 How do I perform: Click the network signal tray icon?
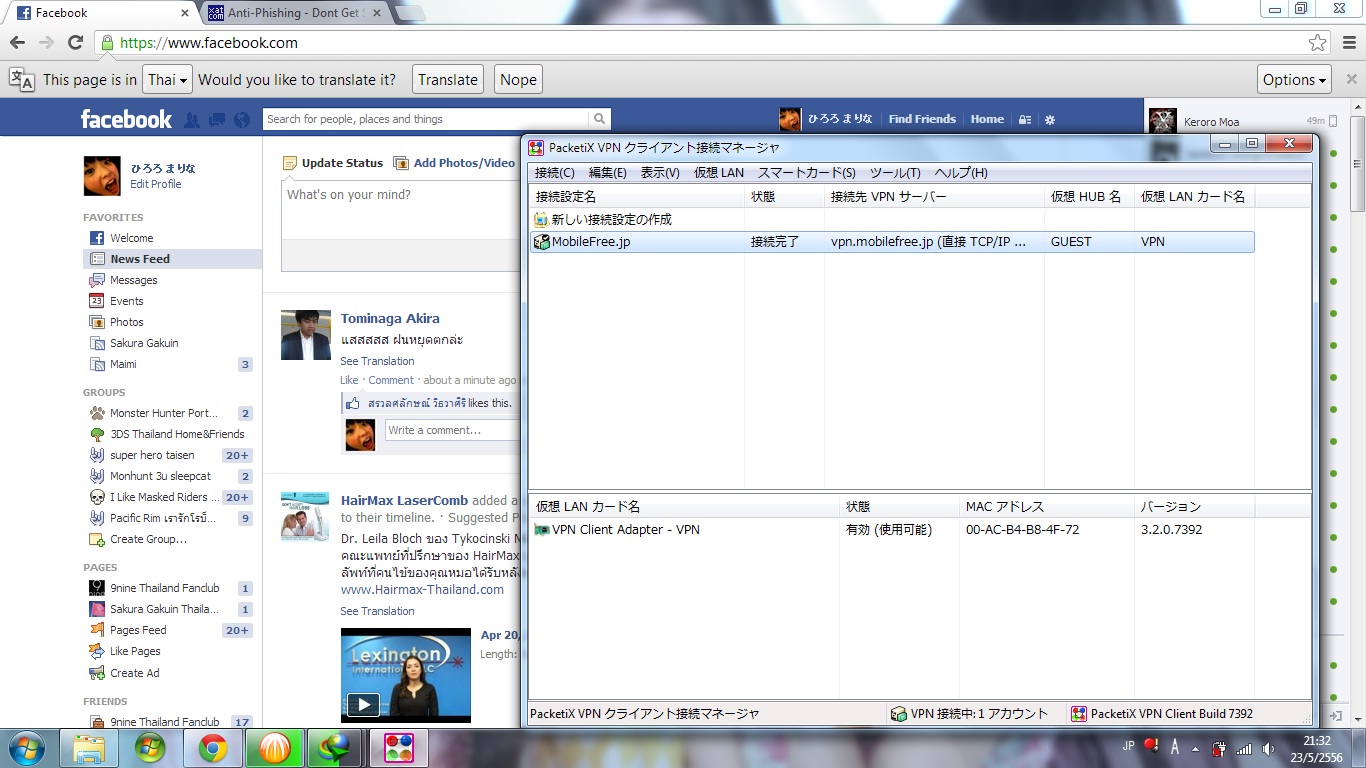pyautogui.click(x=1244, y=748)
